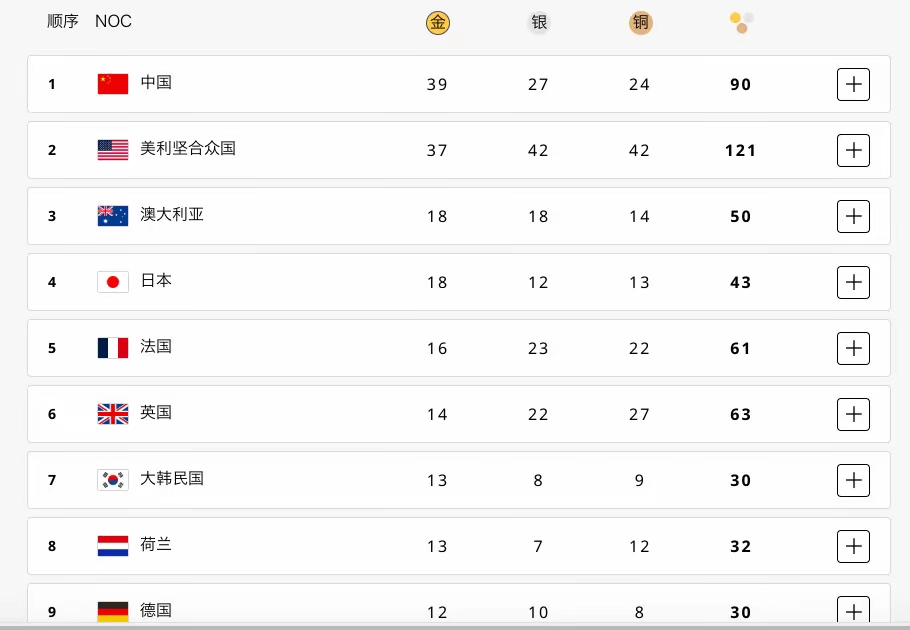The width and height of the screenshot is (910, 630).
Task: Expand the 澳大利亚 medal details
Action: pyautogui.click(x=853, y=216)
